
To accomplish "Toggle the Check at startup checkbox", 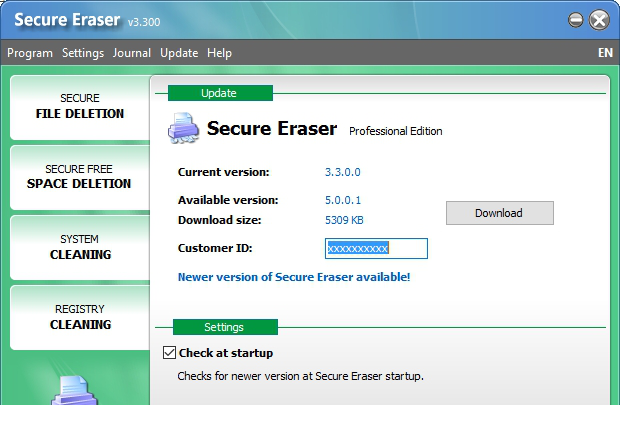I will coord(169,352).
